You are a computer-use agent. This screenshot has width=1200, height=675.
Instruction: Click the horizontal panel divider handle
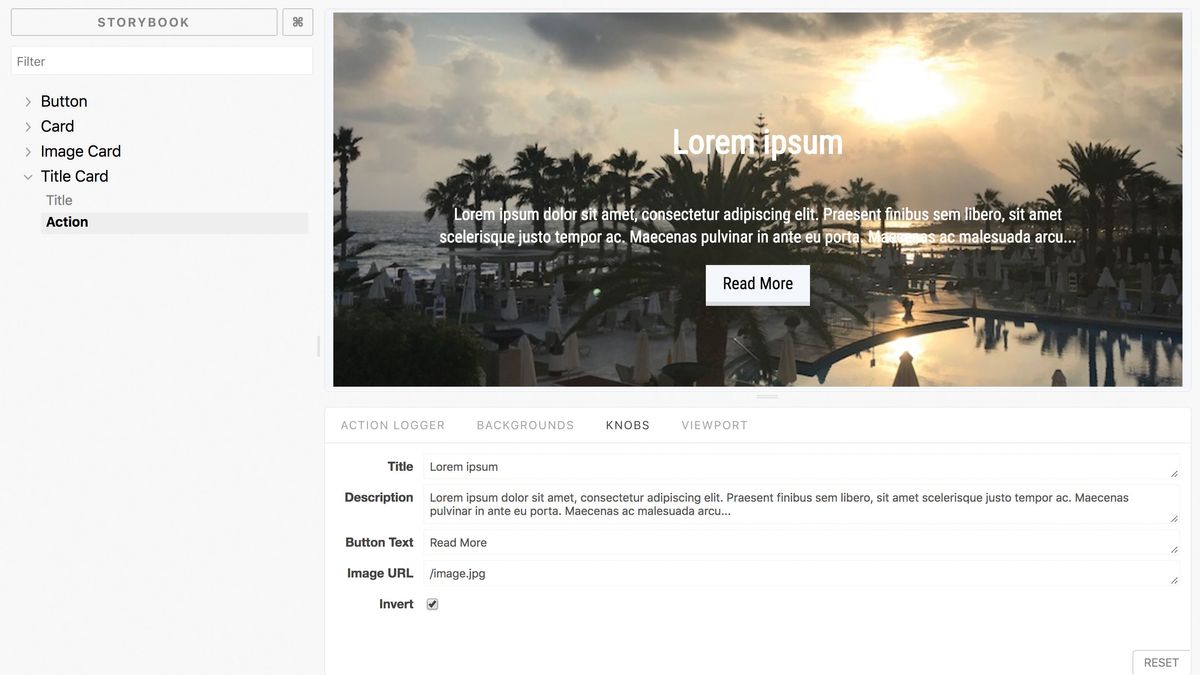pyautogui.click(x=767, y=397)
